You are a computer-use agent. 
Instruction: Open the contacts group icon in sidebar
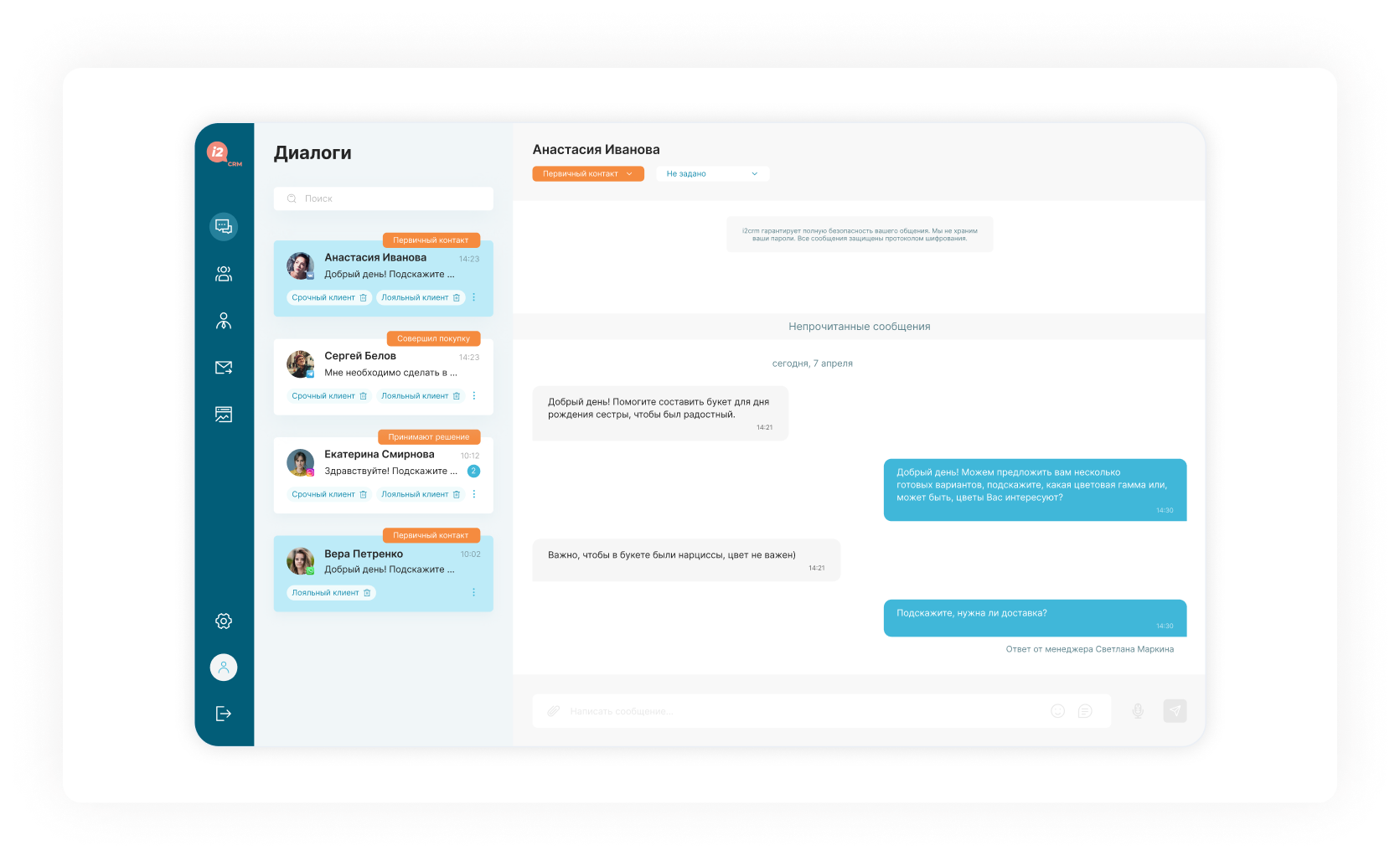(x=224, y=274)
